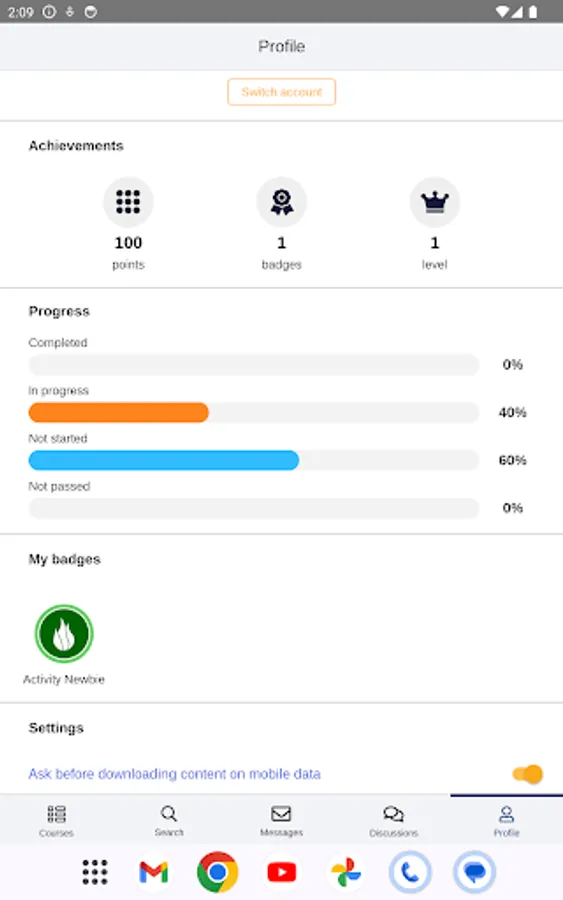Tap the level crown icon
The image size is (563, 900).
click(x=434, y=202)
